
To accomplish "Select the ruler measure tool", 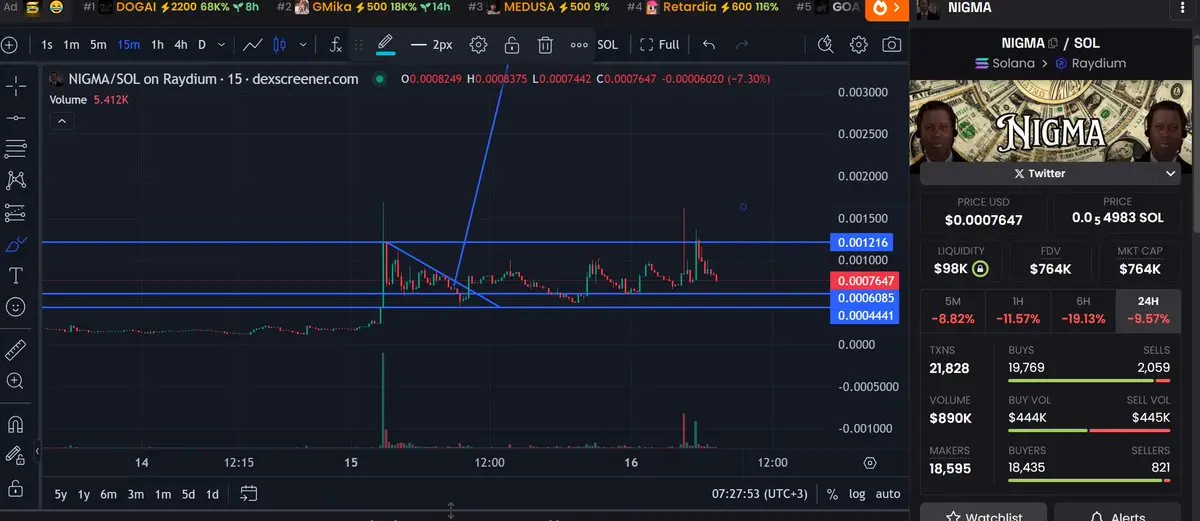I will 16,349.
